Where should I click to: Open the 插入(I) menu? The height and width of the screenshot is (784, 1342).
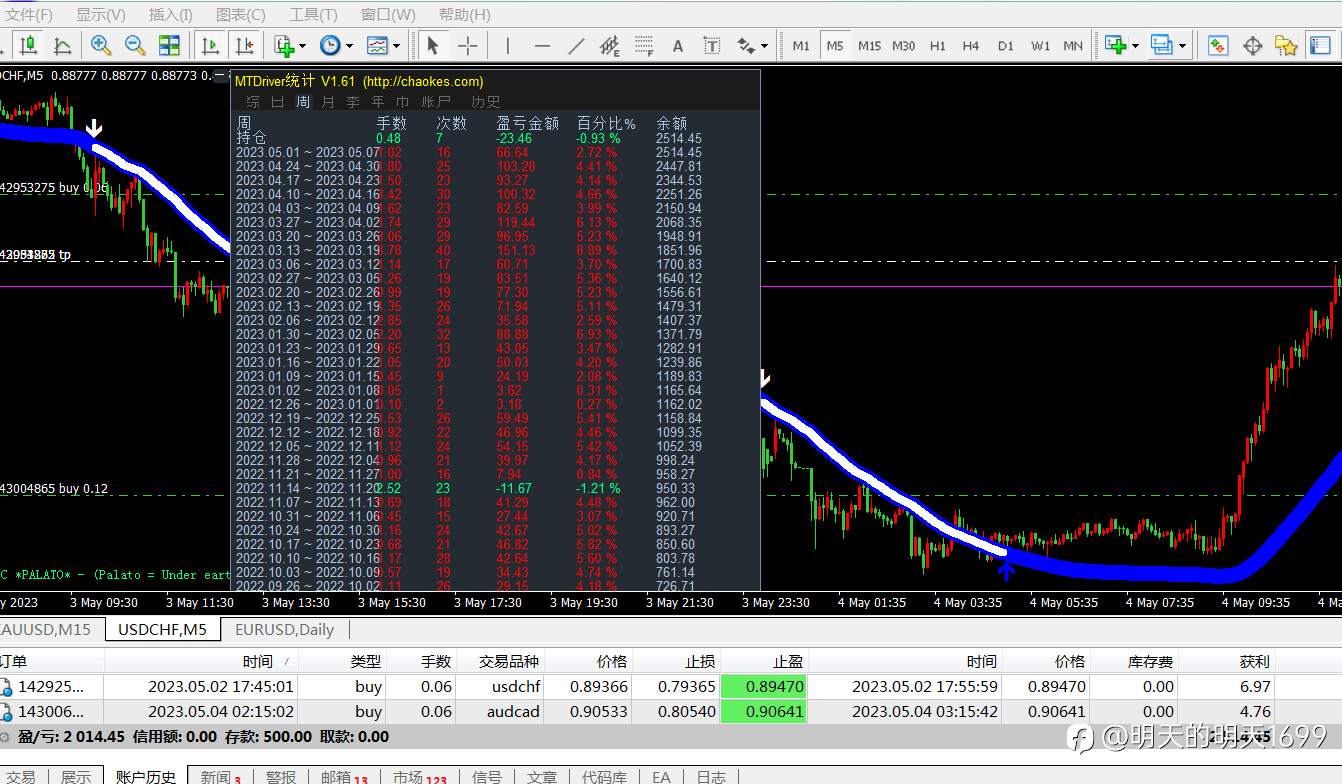tap(171, 14)
